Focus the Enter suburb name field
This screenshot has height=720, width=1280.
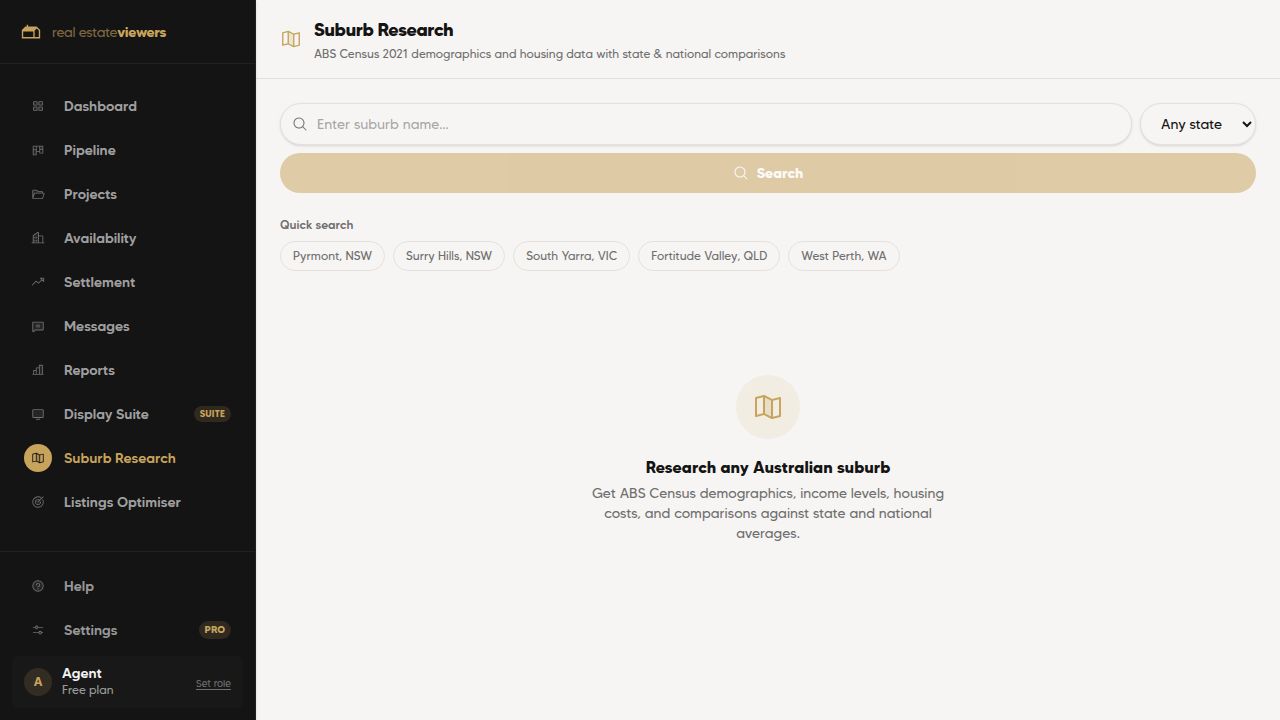coord(706,124)
